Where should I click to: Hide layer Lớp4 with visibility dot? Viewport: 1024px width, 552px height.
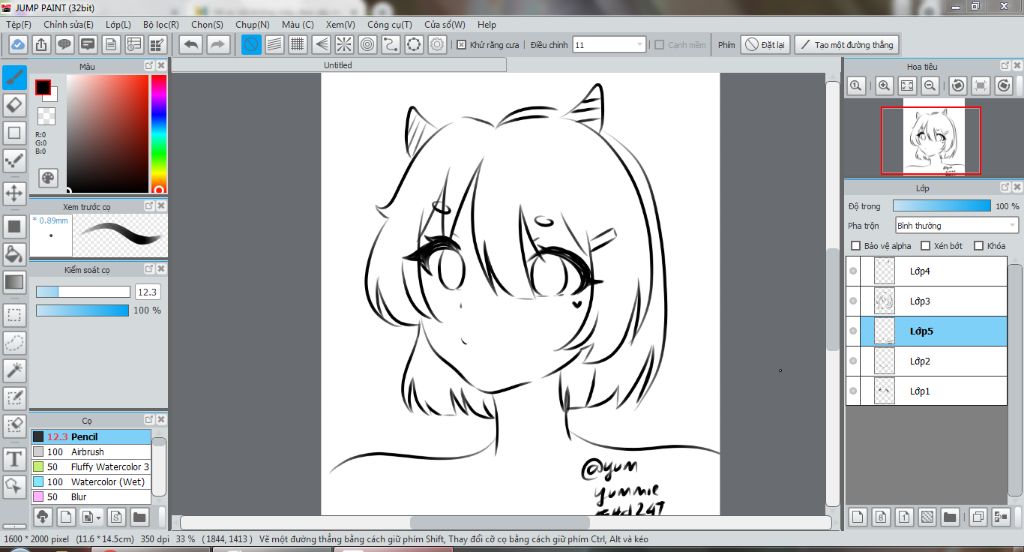(x=853, y=271)
